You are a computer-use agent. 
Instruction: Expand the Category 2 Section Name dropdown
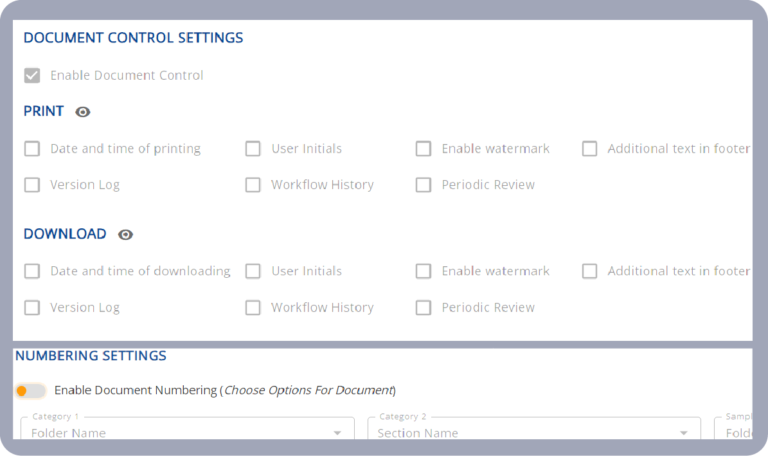pyautogui.click(x=533, y=432)
